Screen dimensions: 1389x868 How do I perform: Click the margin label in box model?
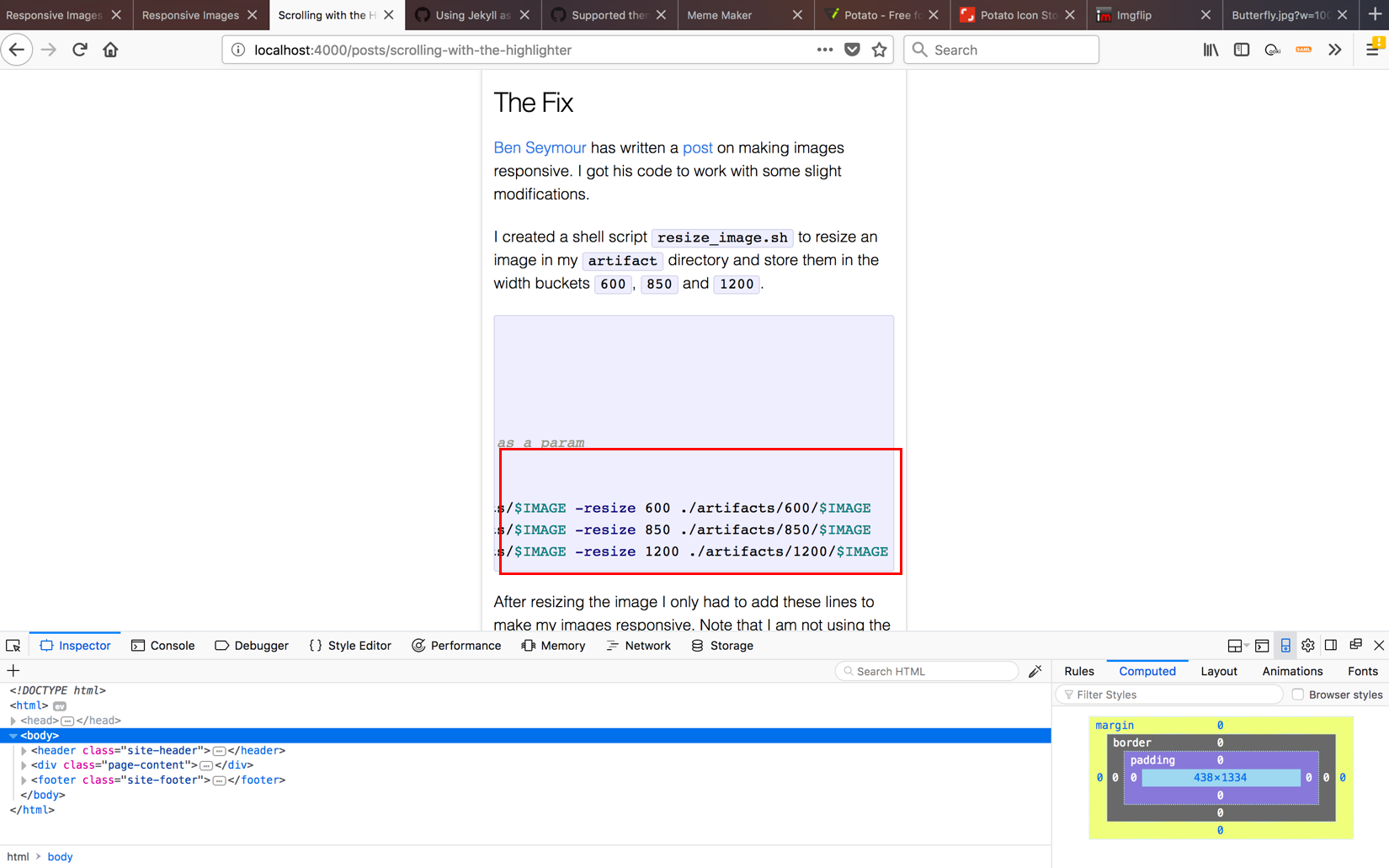pyautogui.click(x=1115, y=725)
